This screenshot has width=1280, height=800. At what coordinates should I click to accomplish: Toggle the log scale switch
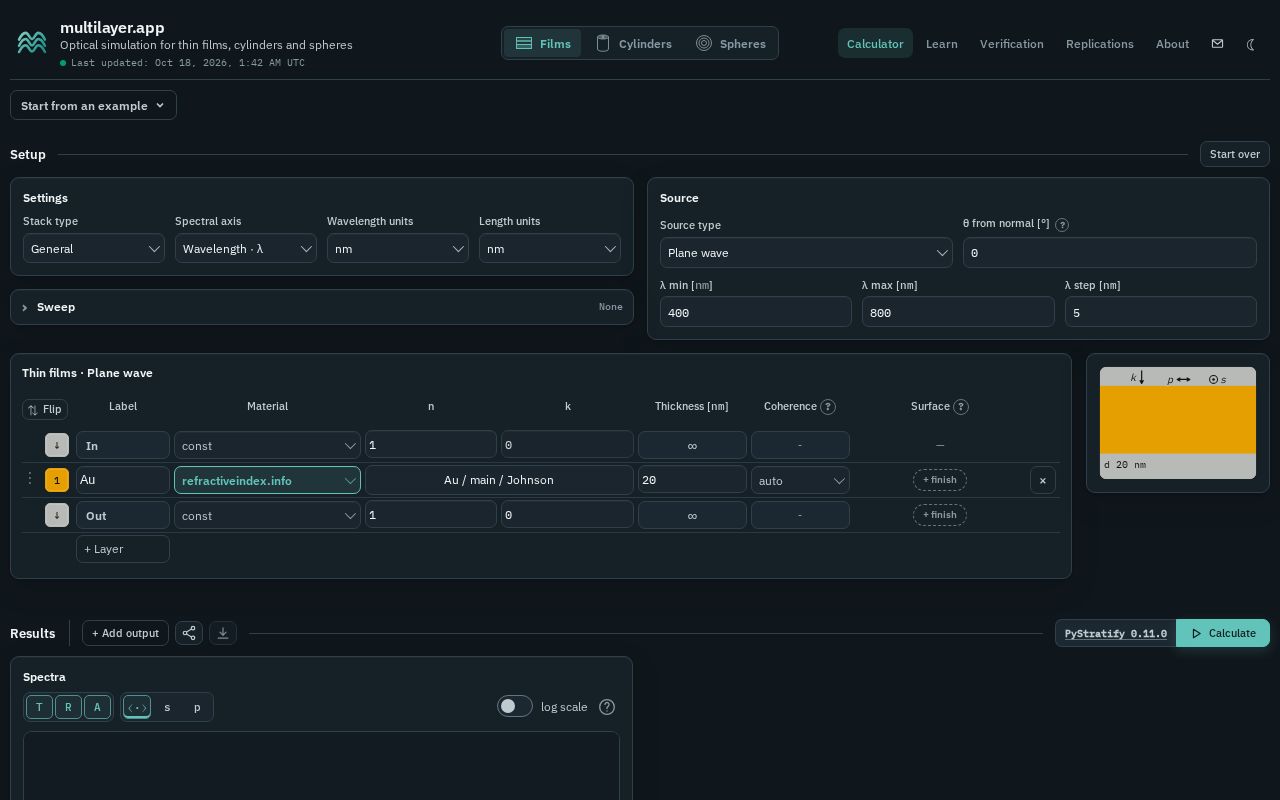pyautogui.click(x=515, y=706)
